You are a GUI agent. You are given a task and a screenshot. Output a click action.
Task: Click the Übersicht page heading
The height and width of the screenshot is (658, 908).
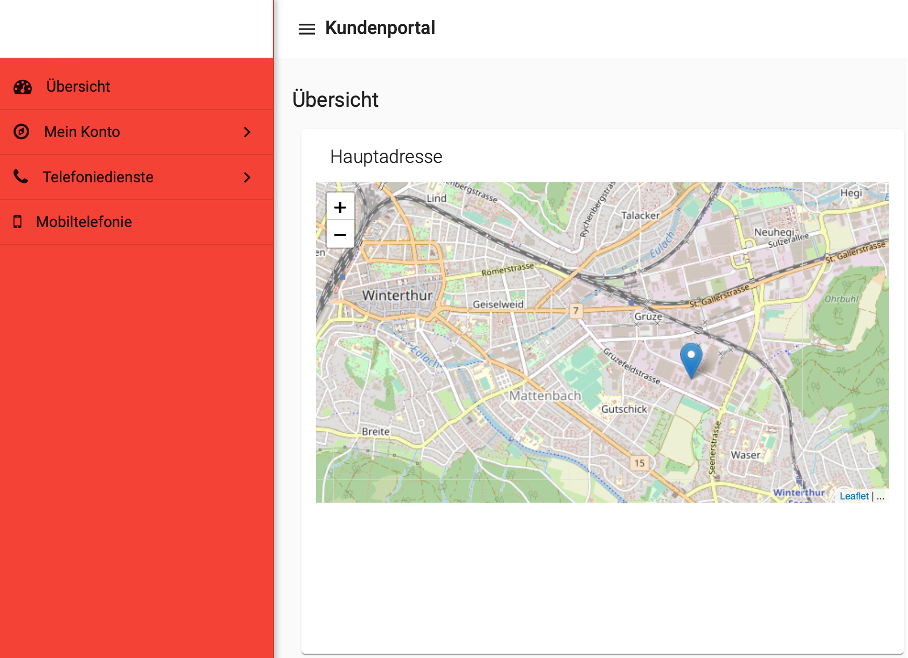(x=335, y=100)
